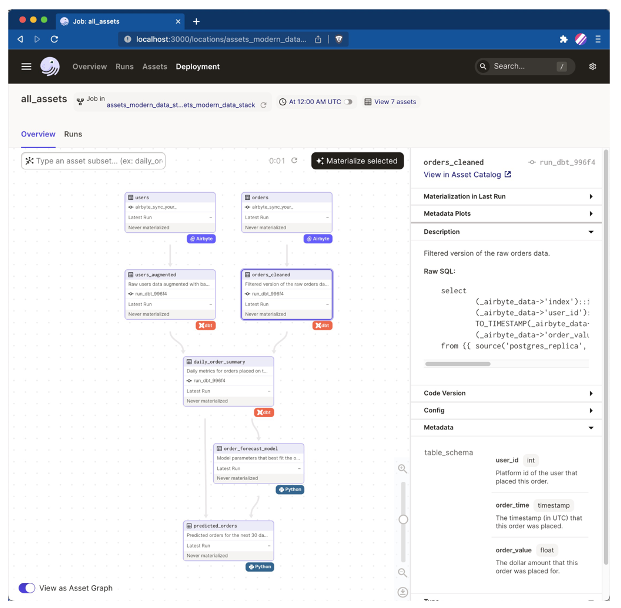Reload the code location next to the job name
This screenshot has width=621, height=608.
pyautogui.click(x=264, y=103)
